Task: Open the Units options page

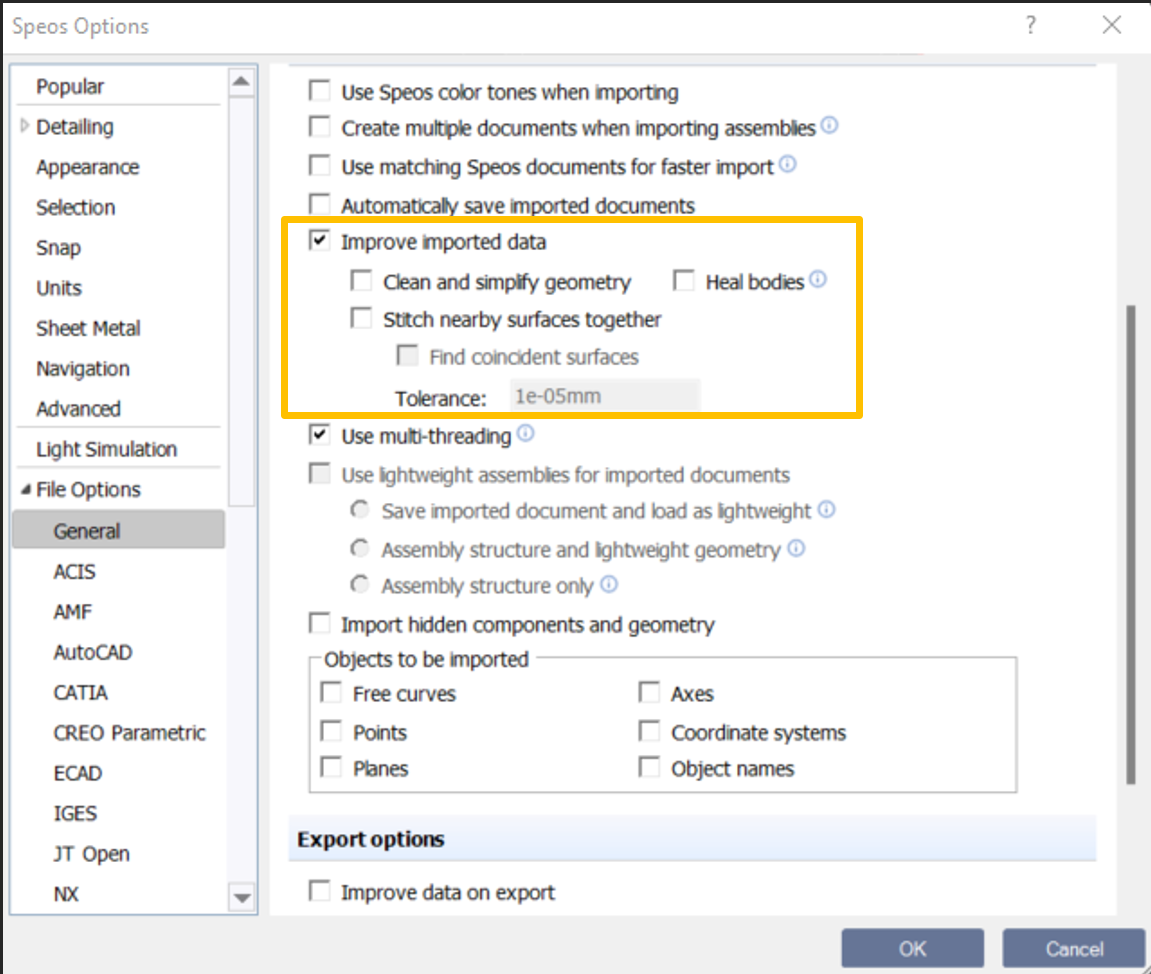Action: (59, 288)
